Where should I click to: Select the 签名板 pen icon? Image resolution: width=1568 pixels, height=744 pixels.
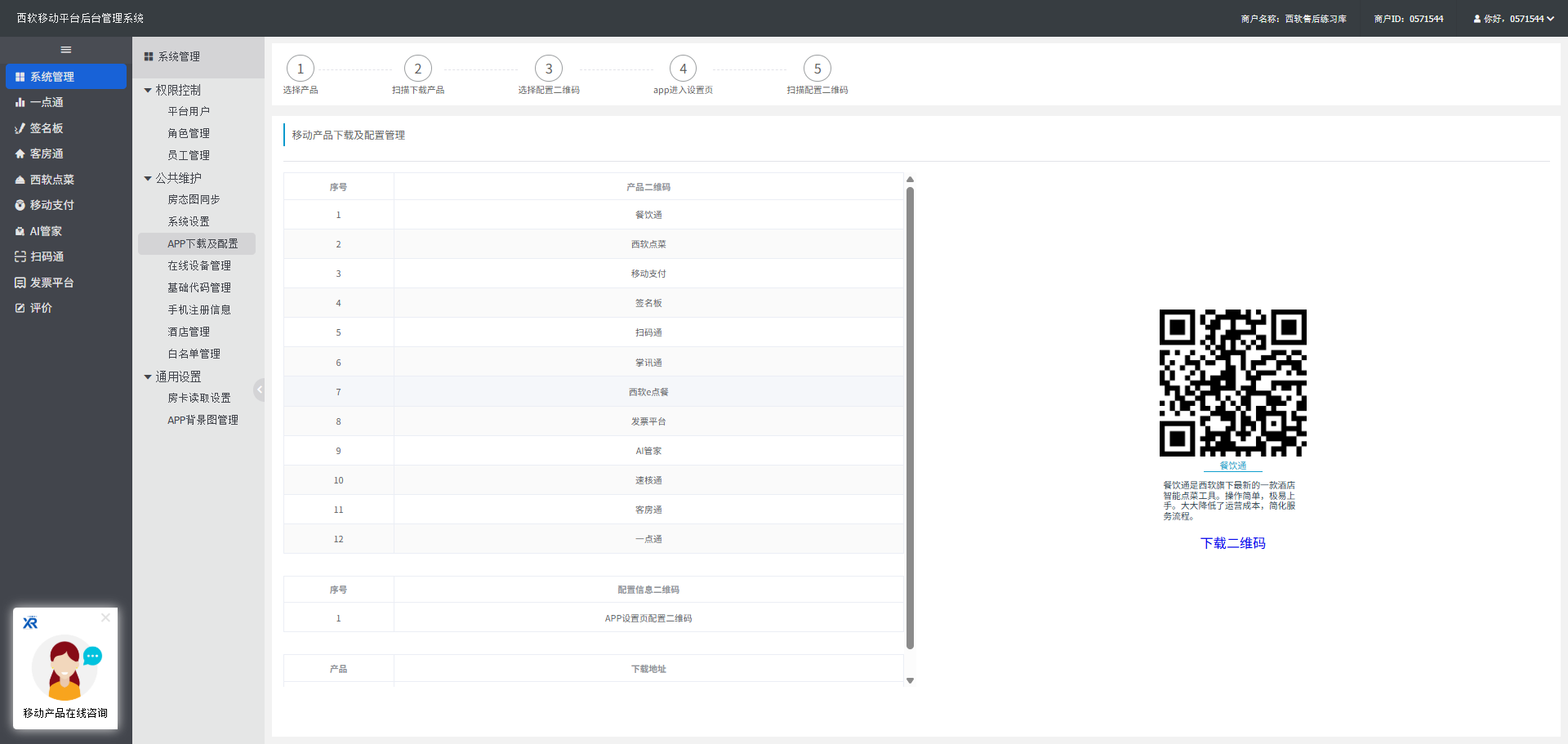click(20, 128)
